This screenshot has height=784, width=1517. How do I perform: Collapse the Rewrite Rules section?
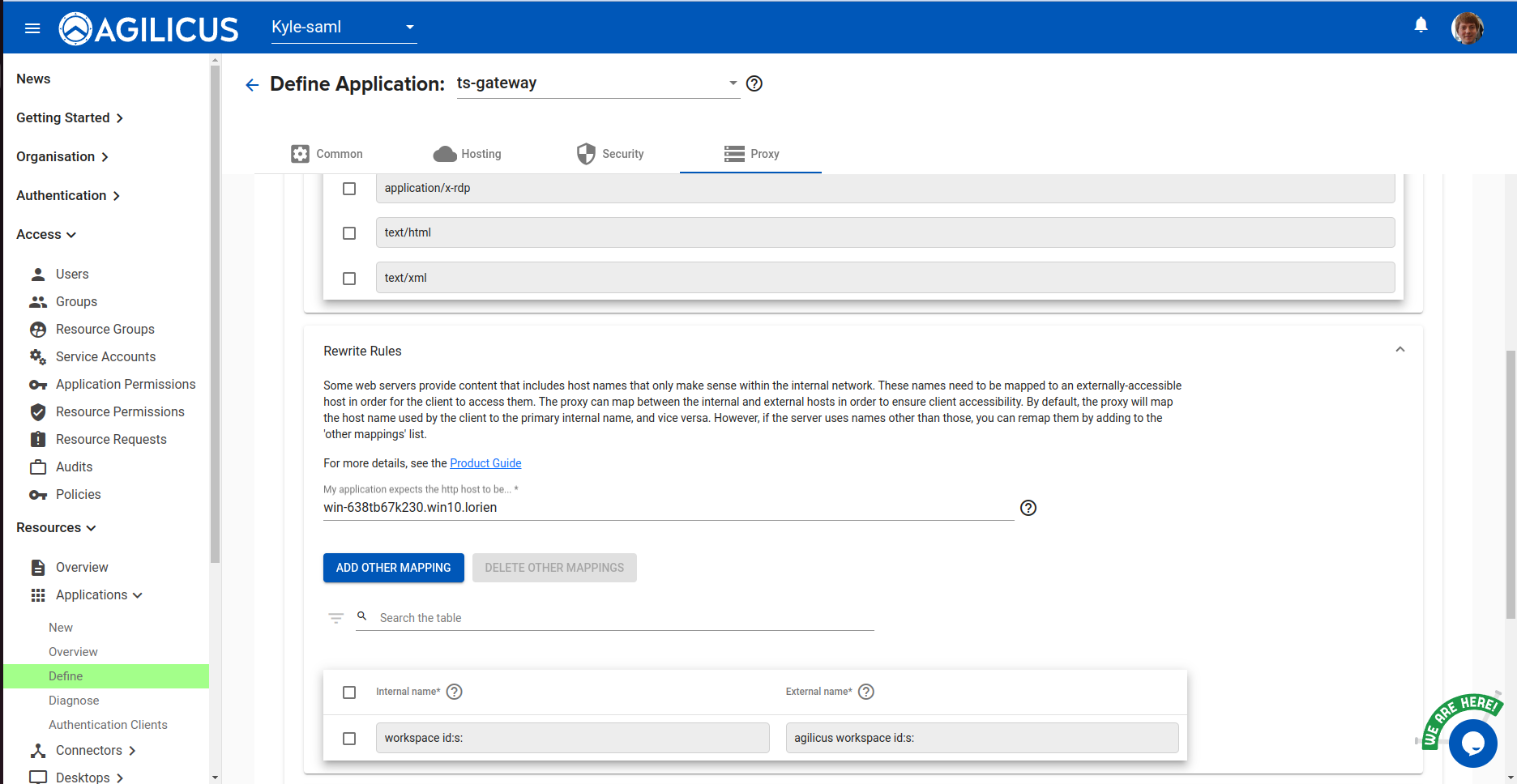pyautogui.click(x=1399, y=349)
